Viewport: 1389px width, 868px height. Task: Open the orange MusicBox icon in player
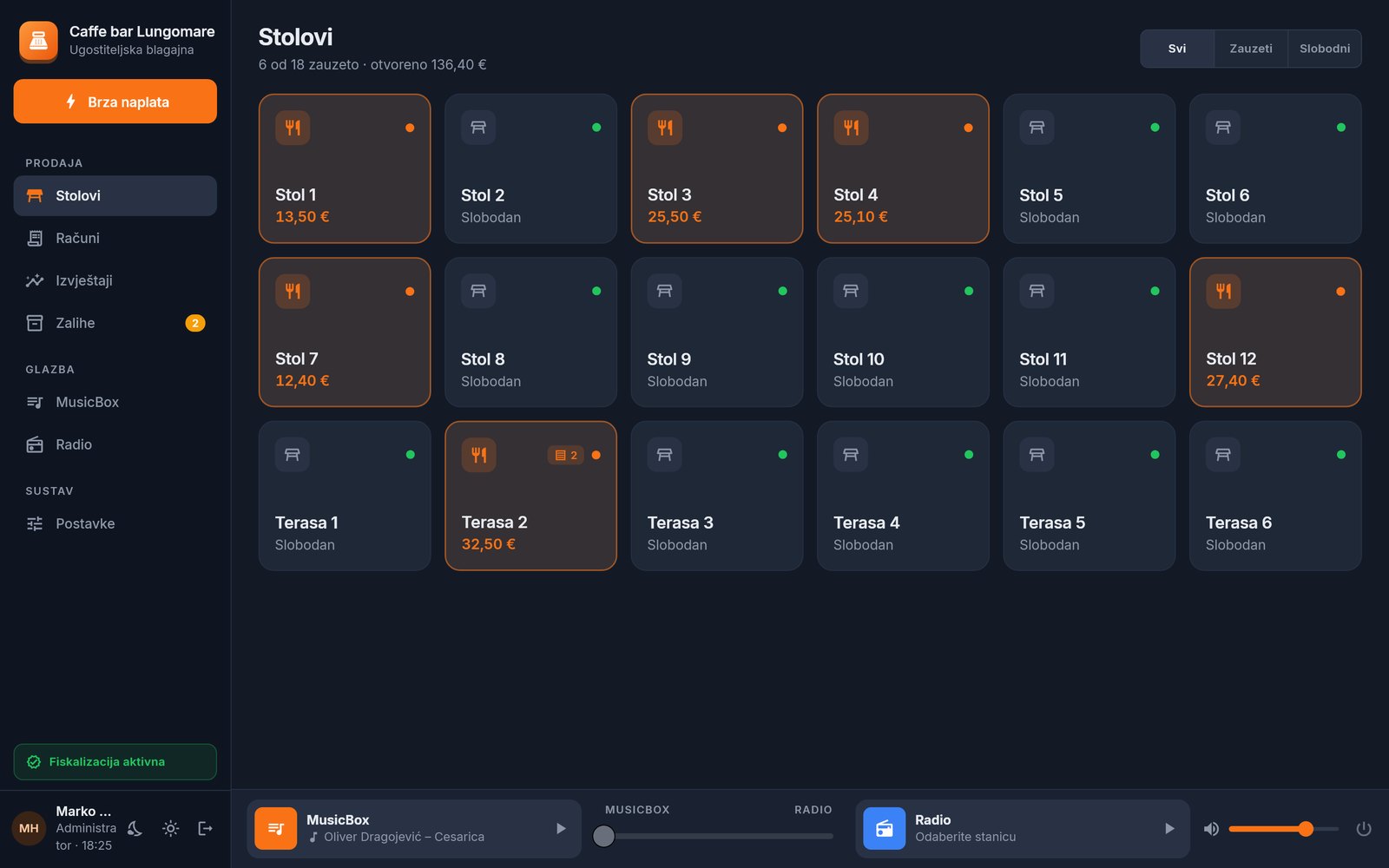pyautogui.click(x=275, y=829)
